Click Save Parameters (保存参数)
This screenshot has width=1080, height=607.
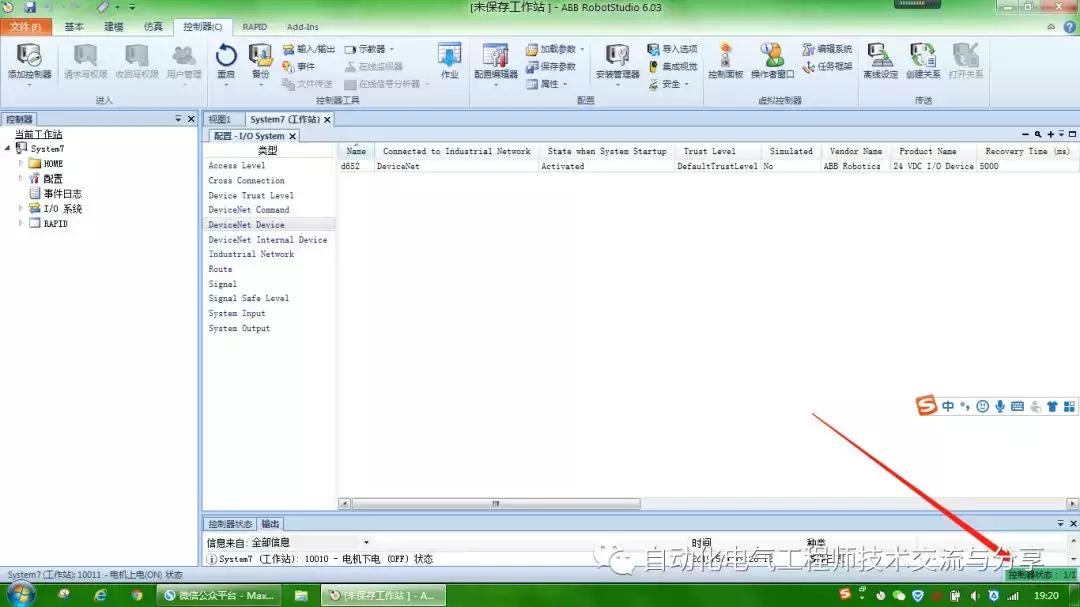tap(551, 66)
